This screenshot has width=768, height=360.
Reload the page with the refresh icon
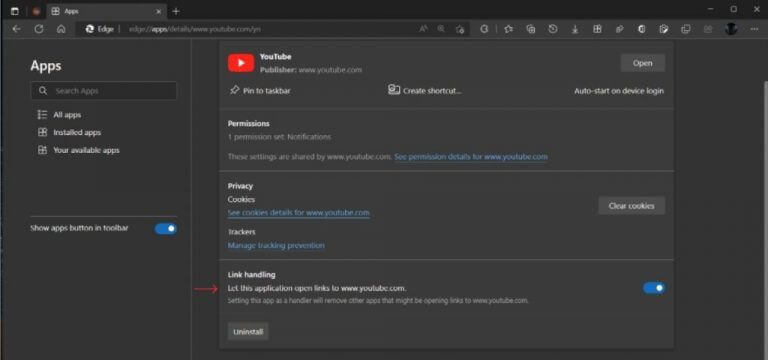click(39, 29)
